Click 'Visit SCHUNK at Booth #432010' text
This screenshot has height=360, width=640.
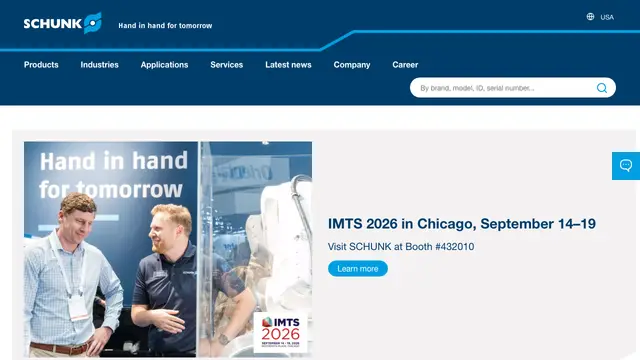401,247
